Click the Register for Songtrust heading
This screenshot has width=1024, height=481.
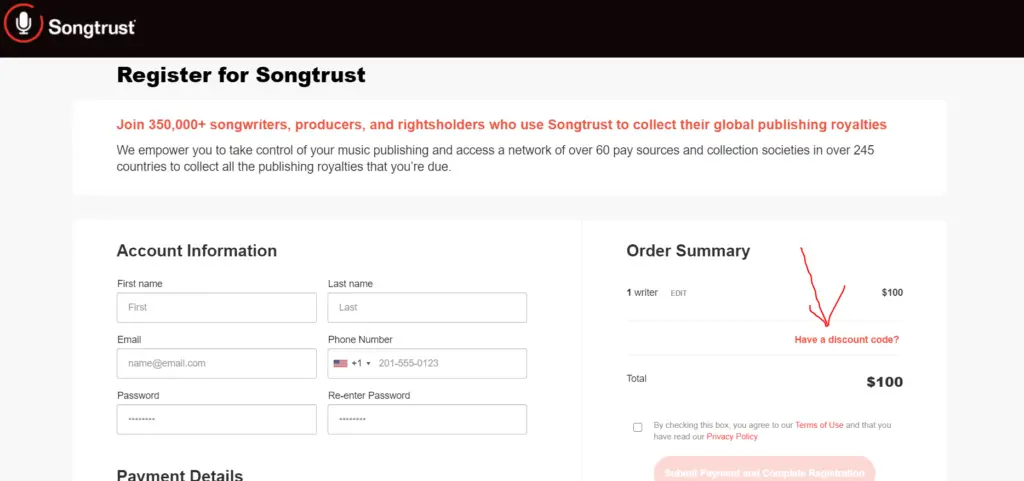[241, 75]
